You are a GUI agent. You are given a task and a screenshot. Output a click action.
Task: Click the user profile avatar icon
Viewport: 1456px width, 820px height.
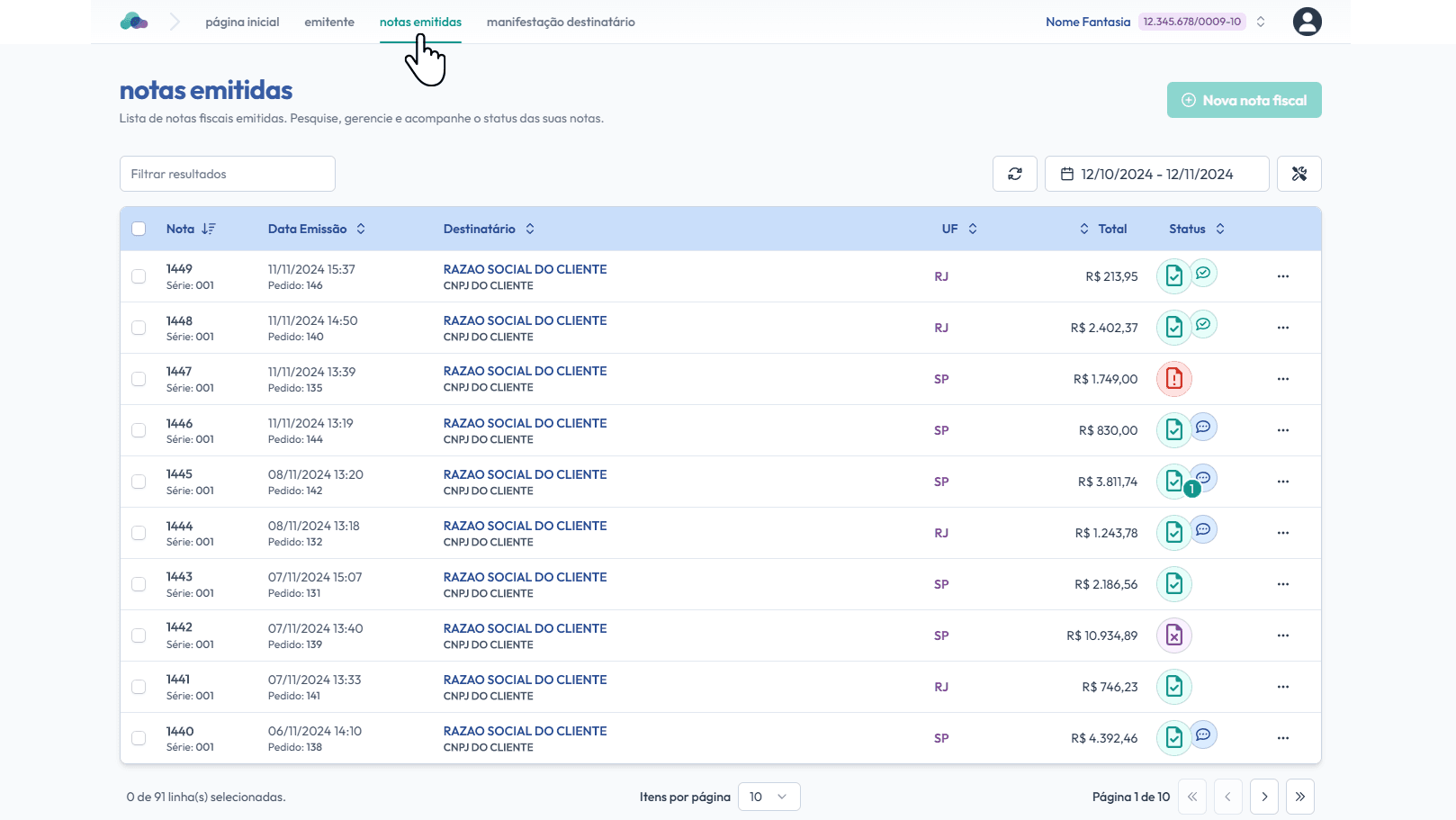(x=1307, y=22)
